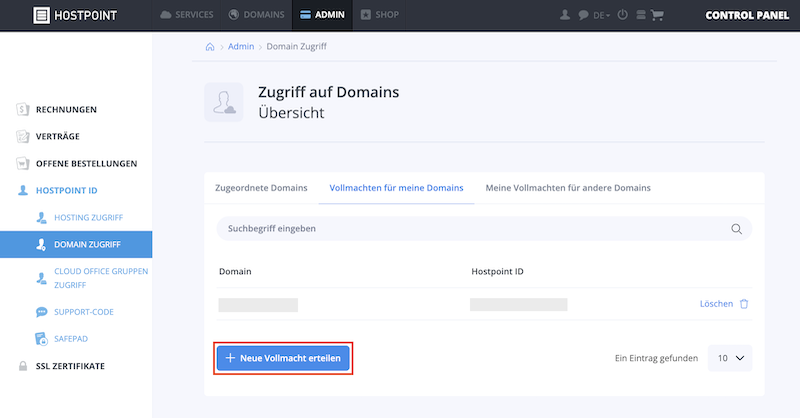Select Domain Zugriff in the sidebar
Viewport: 800px width, 418px height.
point(76,244)
